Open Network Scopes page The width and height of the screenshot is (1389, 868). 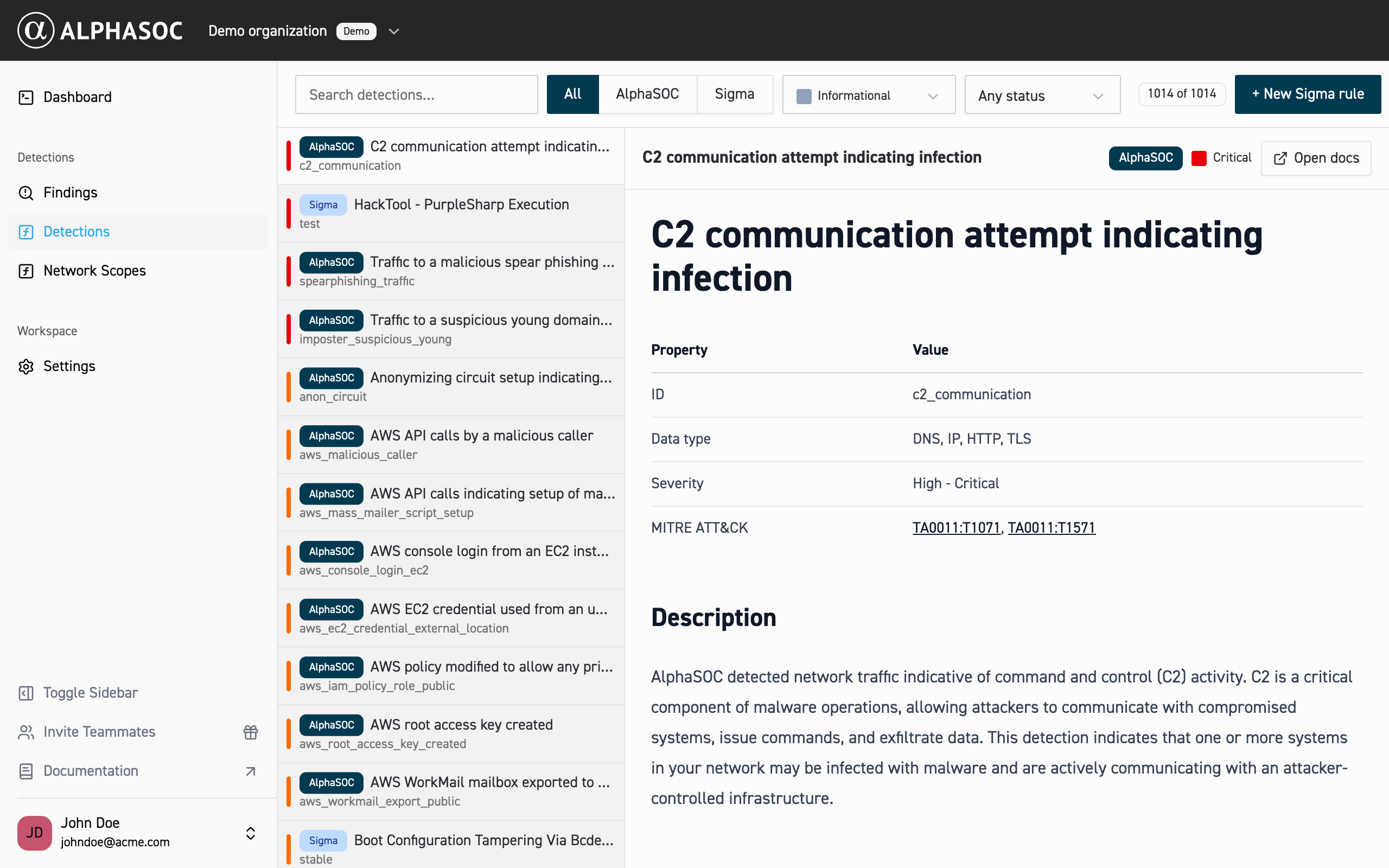click(x=138, y=271)
